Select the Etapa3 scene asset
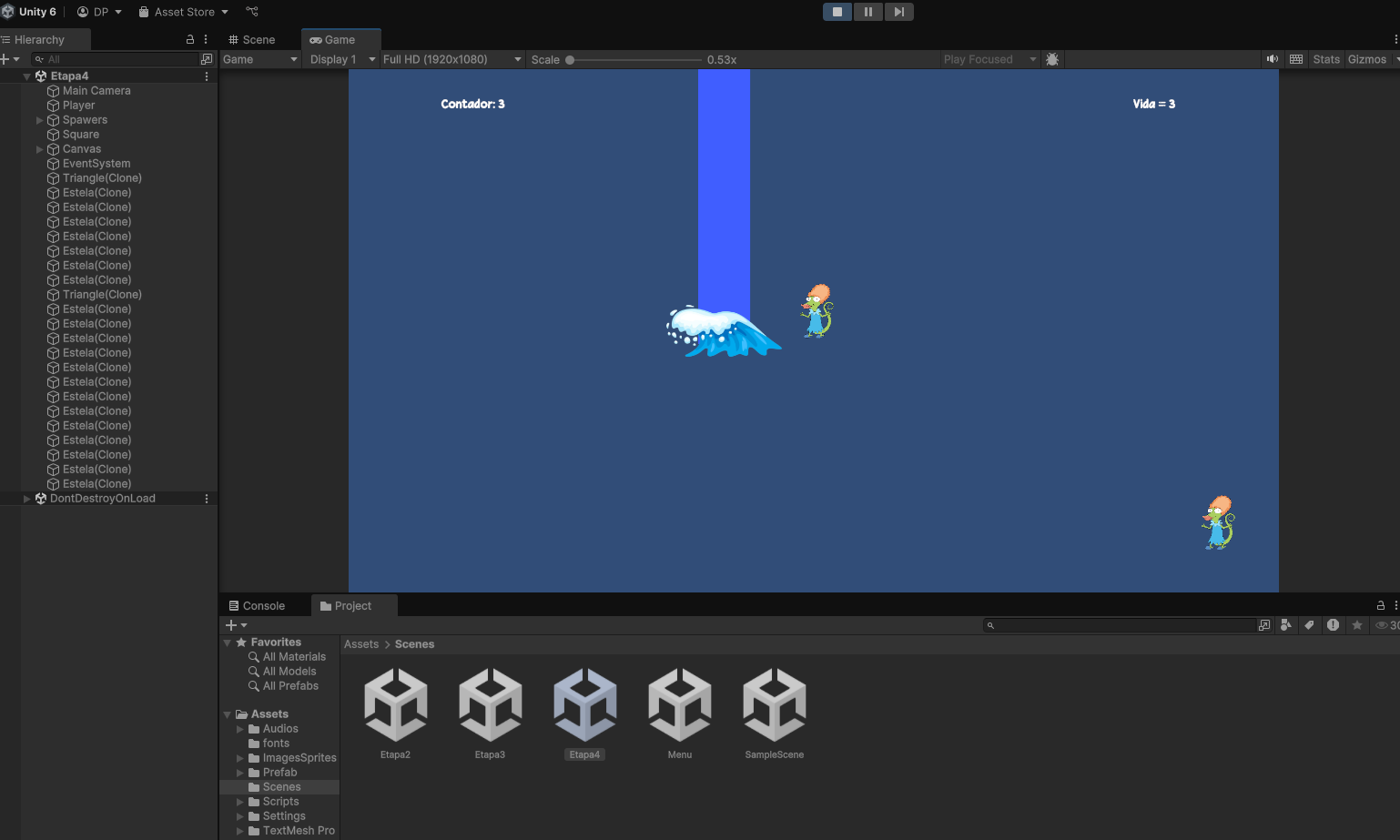Viewport: 1400px width, 840px height. pos(491,713)
